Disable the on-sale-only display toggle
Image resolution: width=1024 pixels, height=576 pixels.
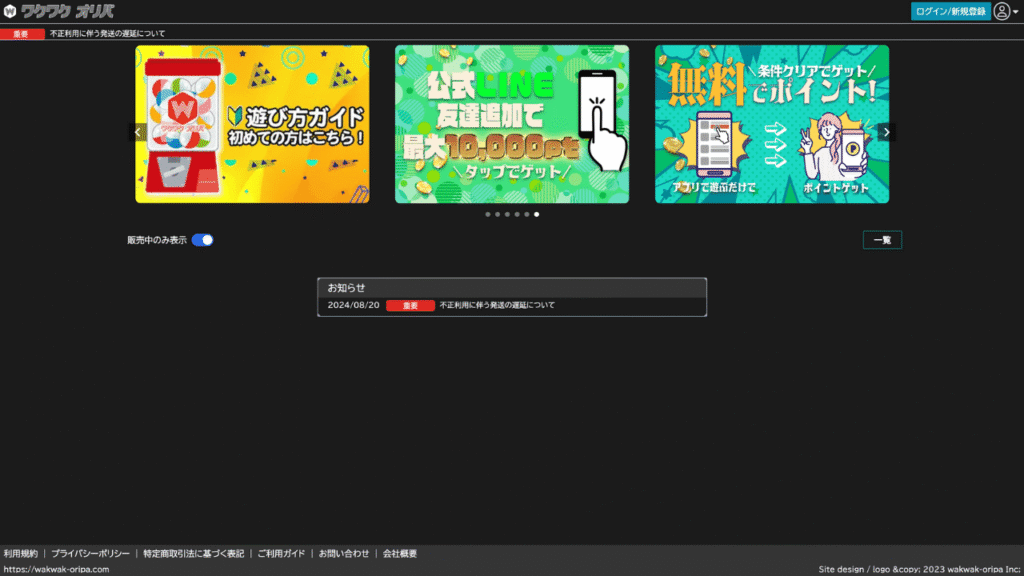coord(201,239)
